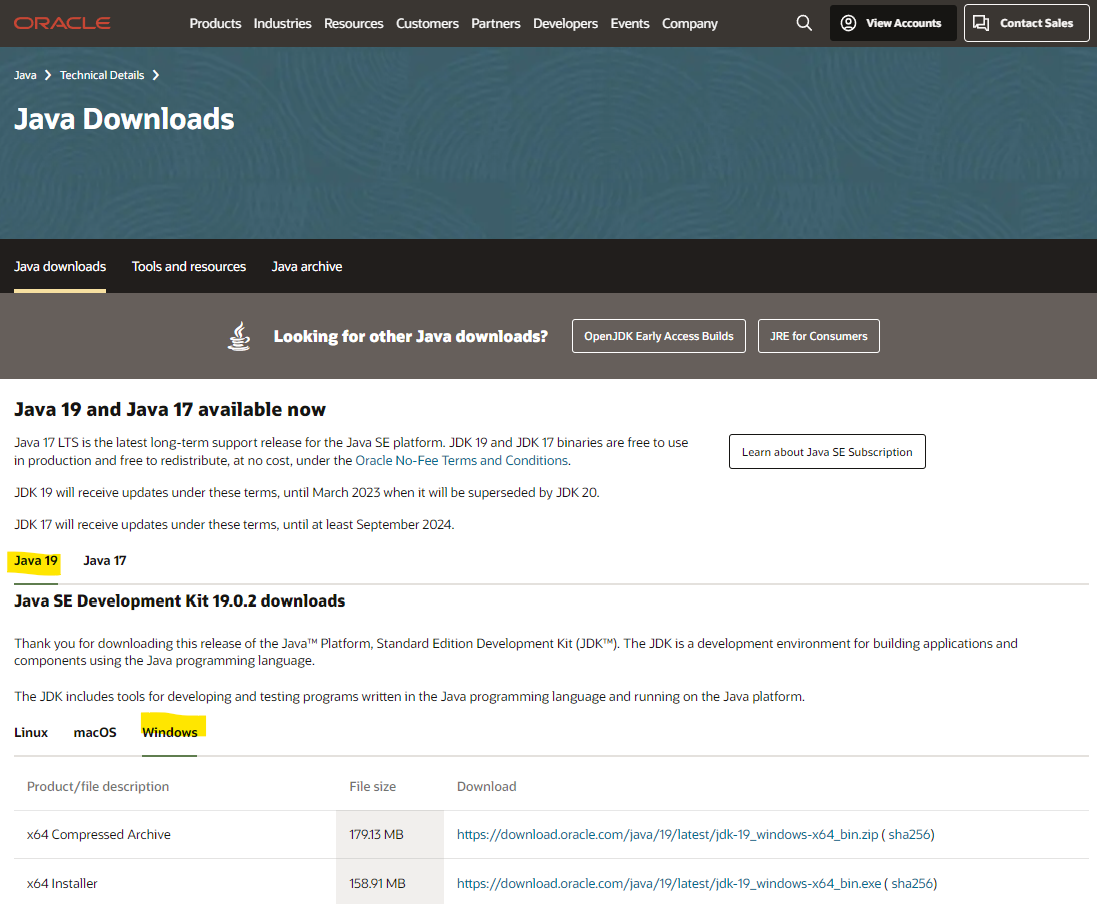Switch to Java archive tab
1097x904 pixels.
click(307, 266)
